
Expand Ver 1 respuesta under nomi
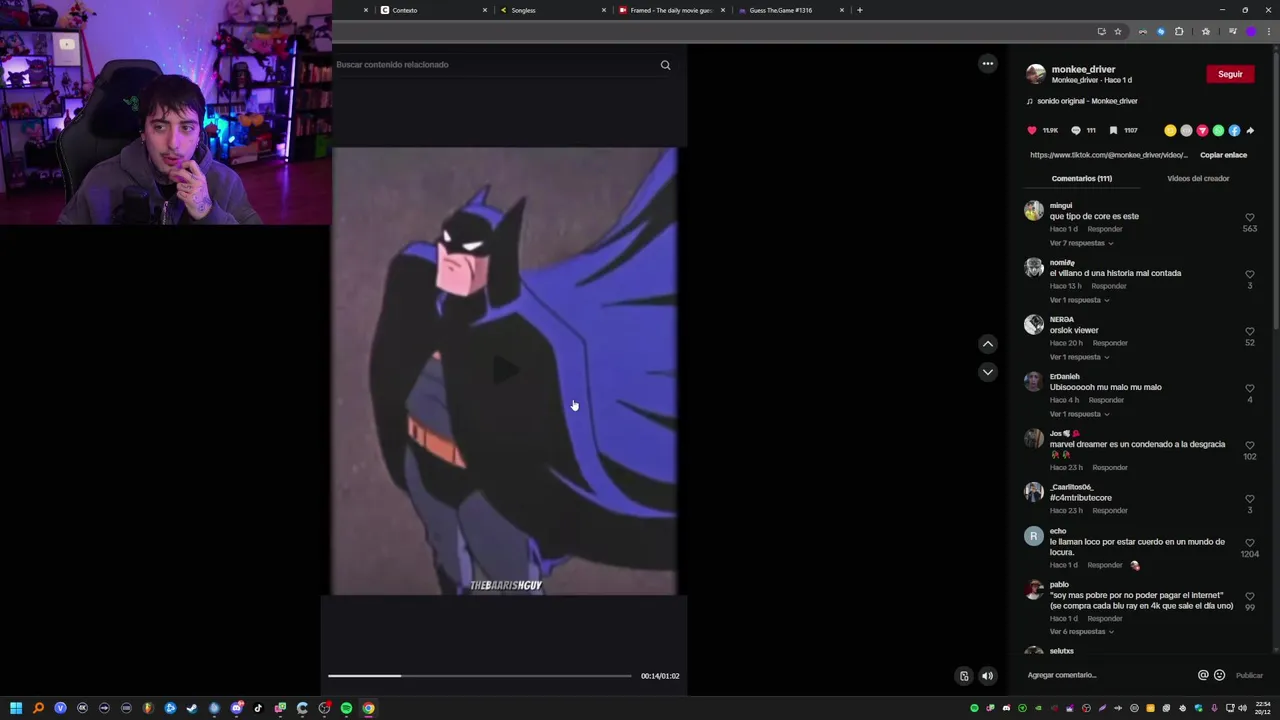tap(1079, 300)
